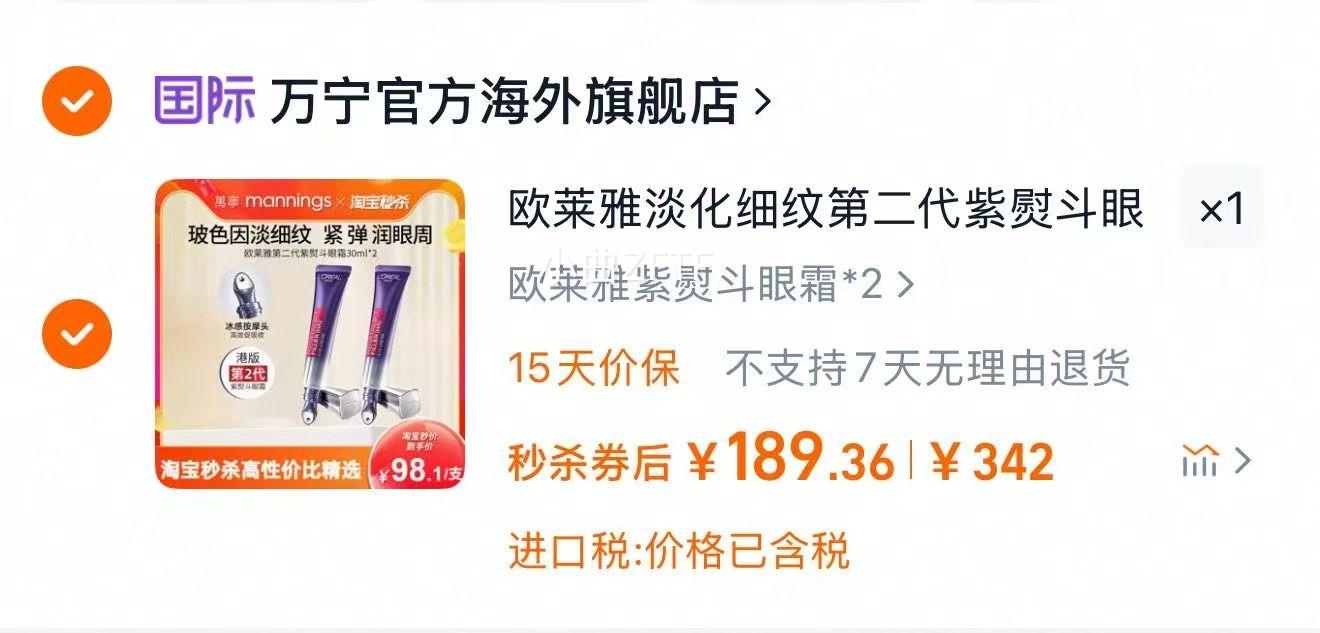Click the purple 国际 badge icon

[205, 100]
